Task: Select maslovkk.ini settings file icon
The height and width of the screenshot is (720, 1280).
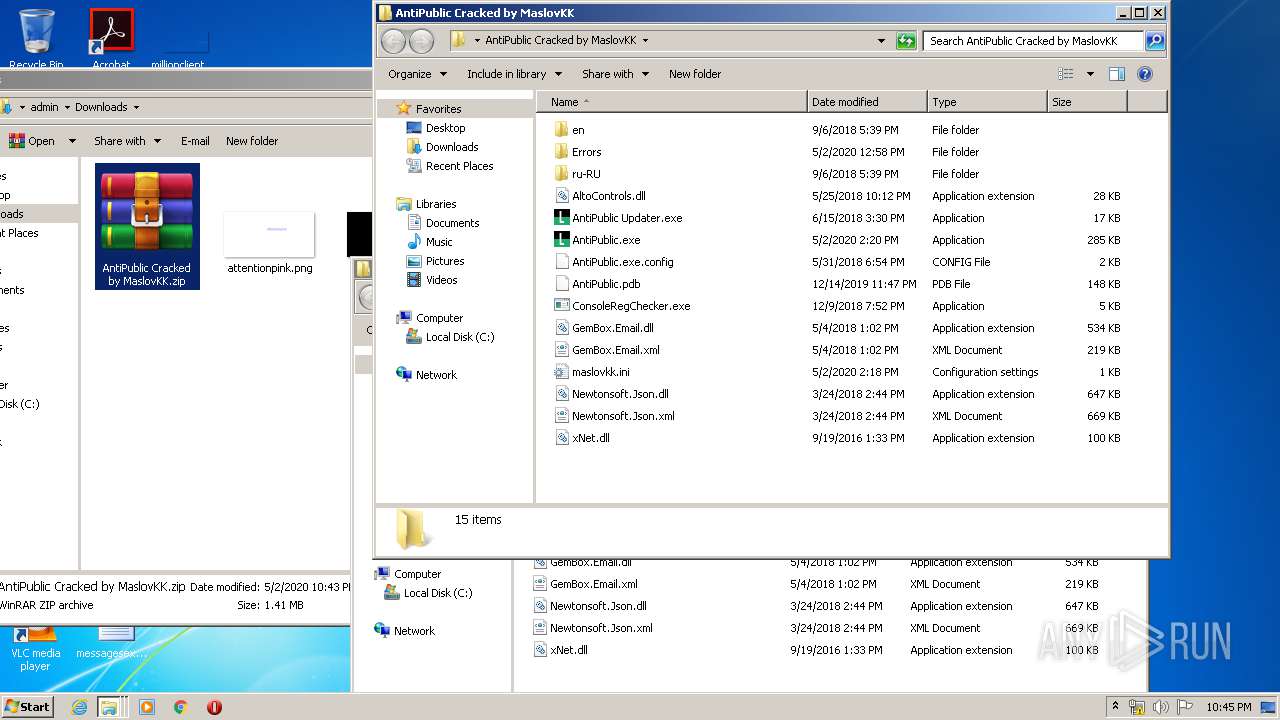Action: [561, 372]
